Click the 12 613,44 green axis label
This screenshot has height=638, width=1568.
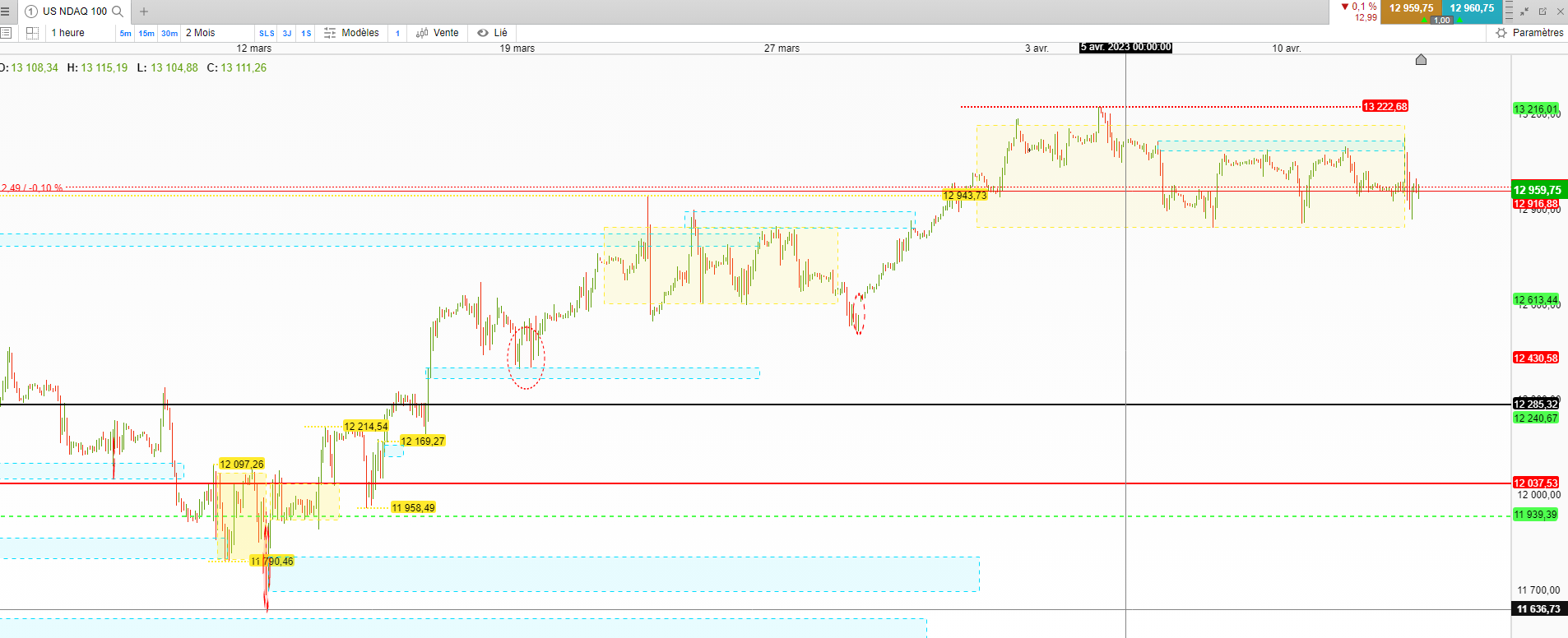[x=1536, y=300]
